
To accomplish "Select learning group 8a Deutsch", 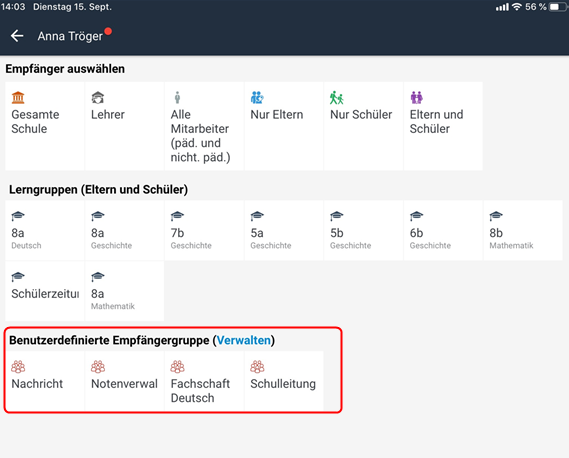I will [45, 230].
